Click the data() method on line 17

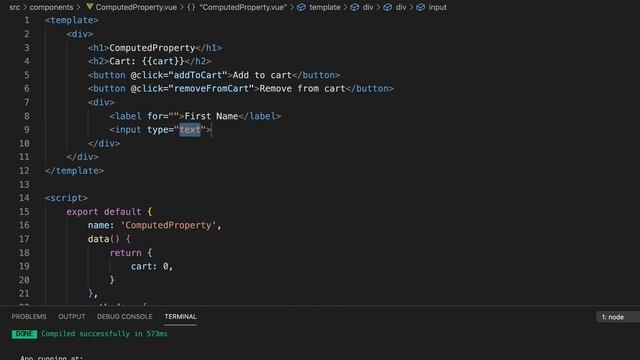coord(104,239)
